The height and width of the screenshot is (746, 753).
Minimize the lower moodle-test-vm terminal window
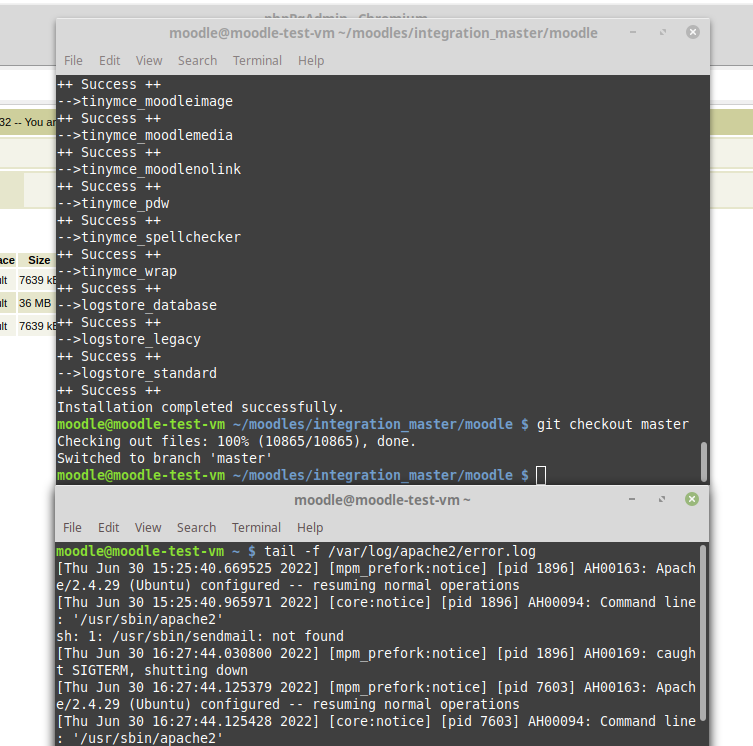point(632,499)
